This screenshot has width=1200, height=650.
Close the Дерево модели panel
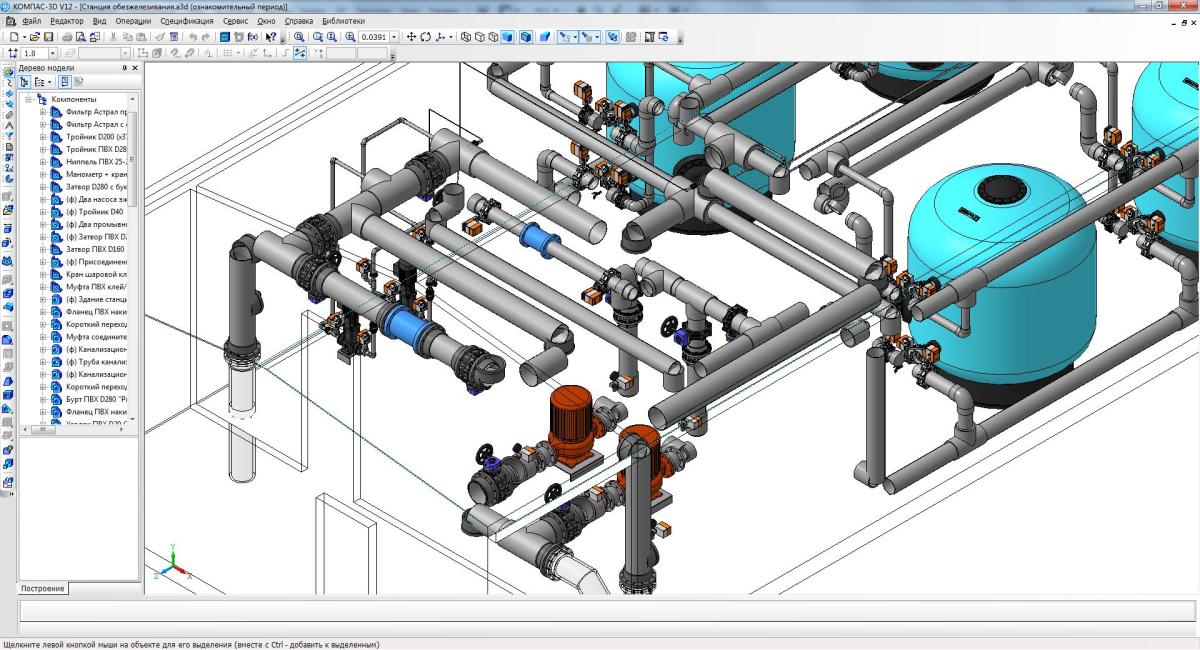pos(135,67)
